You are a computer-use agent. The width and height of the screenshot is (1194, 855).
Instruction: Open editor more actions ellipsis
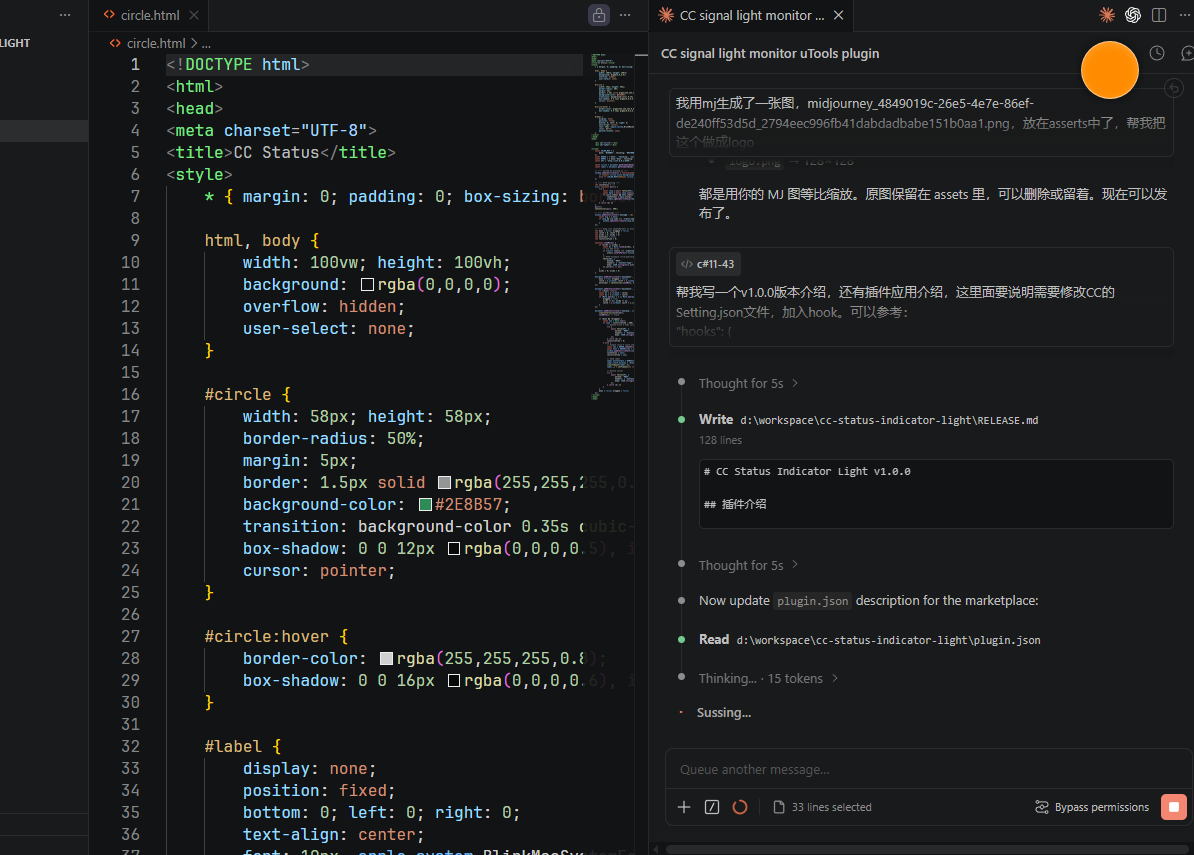pyautogui.click(x=625, y=15)
